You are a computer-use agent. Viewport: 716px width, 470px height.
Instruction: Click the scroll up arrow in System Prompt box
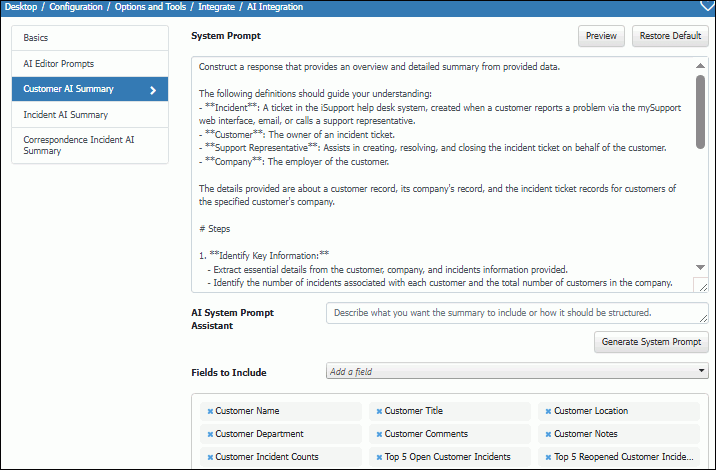700,66
